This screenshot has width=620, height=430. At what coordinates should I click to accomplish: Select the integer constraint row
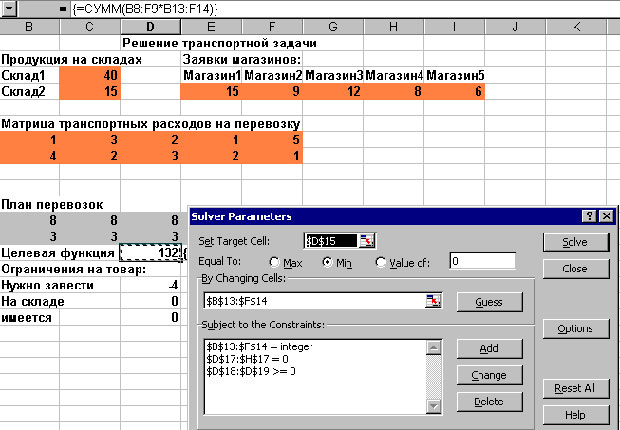tap(259, 347)
